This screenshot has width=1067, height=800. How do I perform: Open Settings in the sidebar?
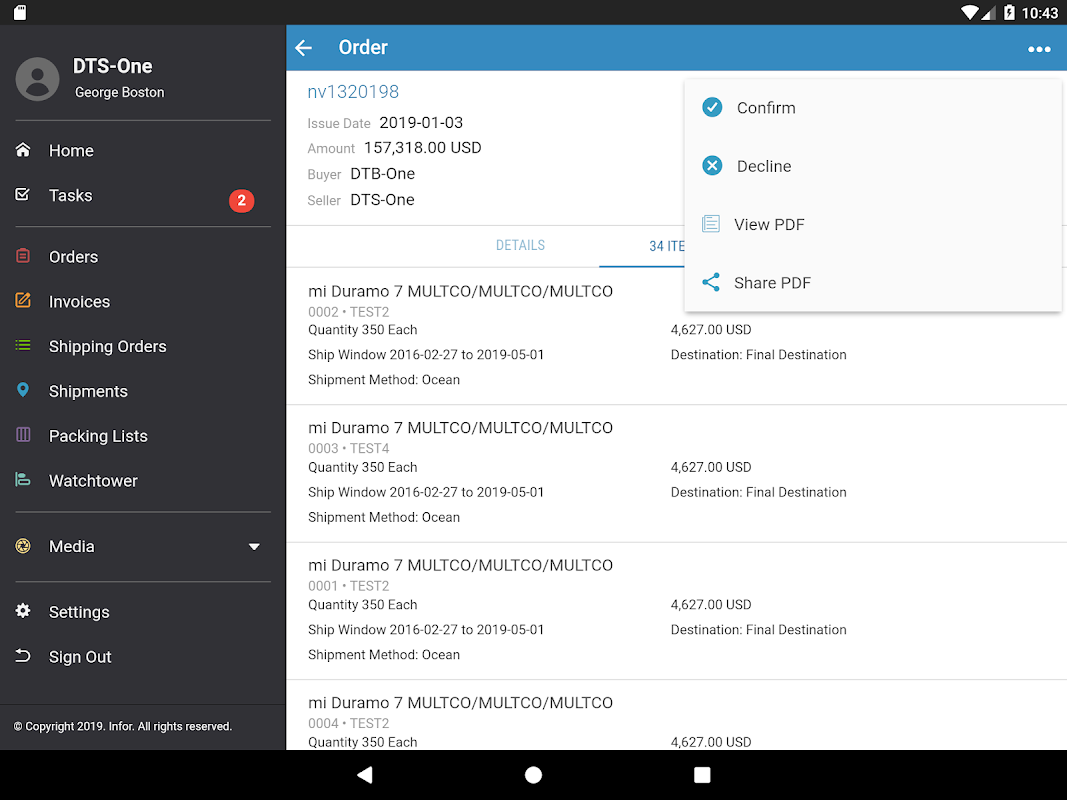click(x=79, y=612)
